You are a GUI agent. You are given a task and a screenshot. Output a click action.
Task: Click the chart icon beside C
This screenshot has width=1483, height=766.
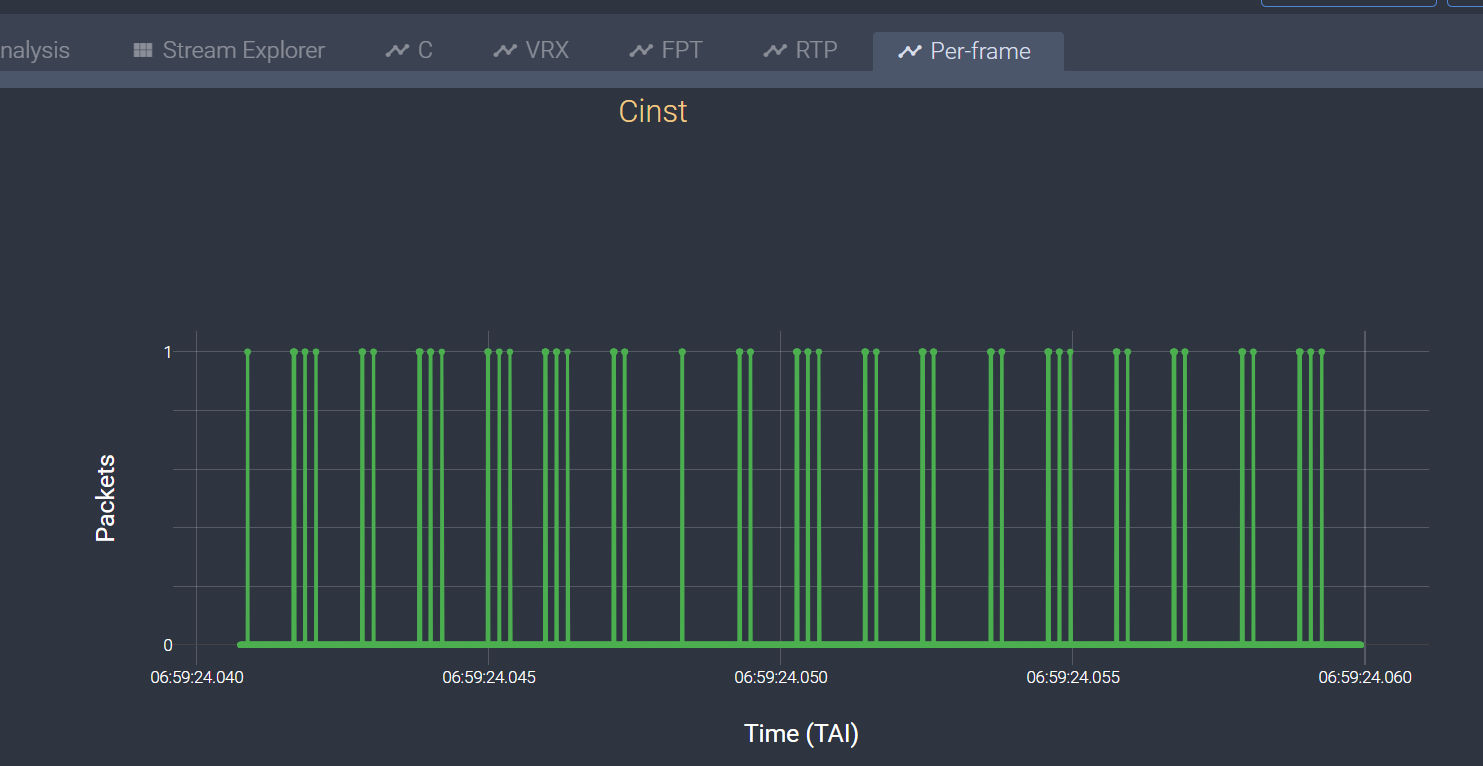click(x=397, y=50)
